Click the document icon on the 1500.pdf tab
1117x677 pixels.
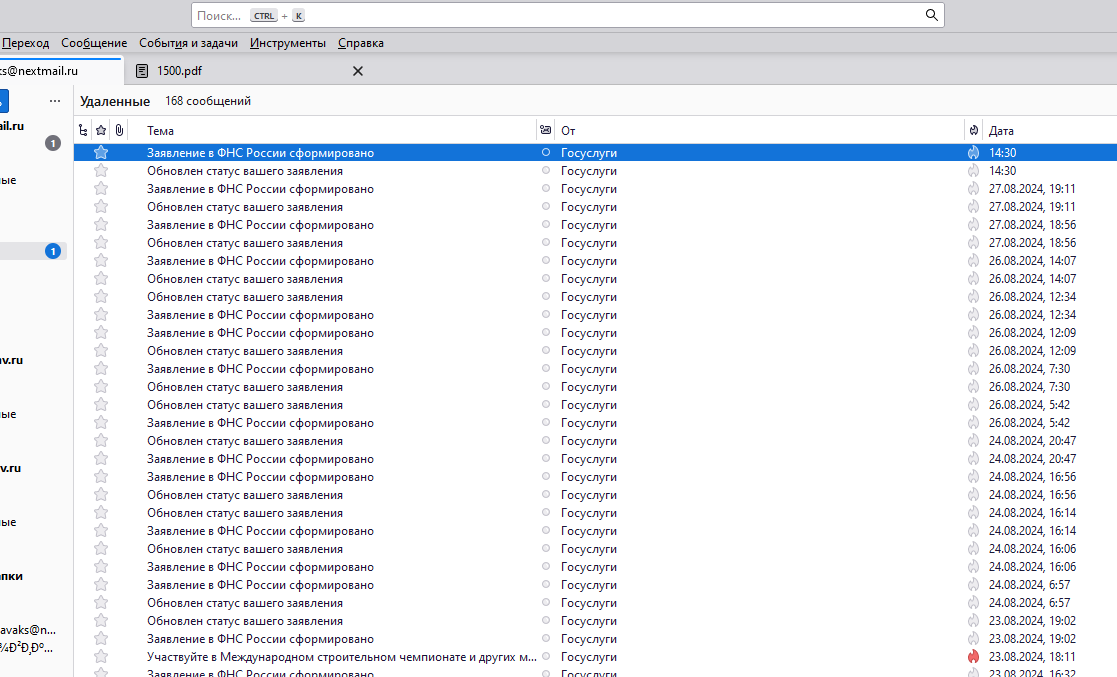point(142,71)
